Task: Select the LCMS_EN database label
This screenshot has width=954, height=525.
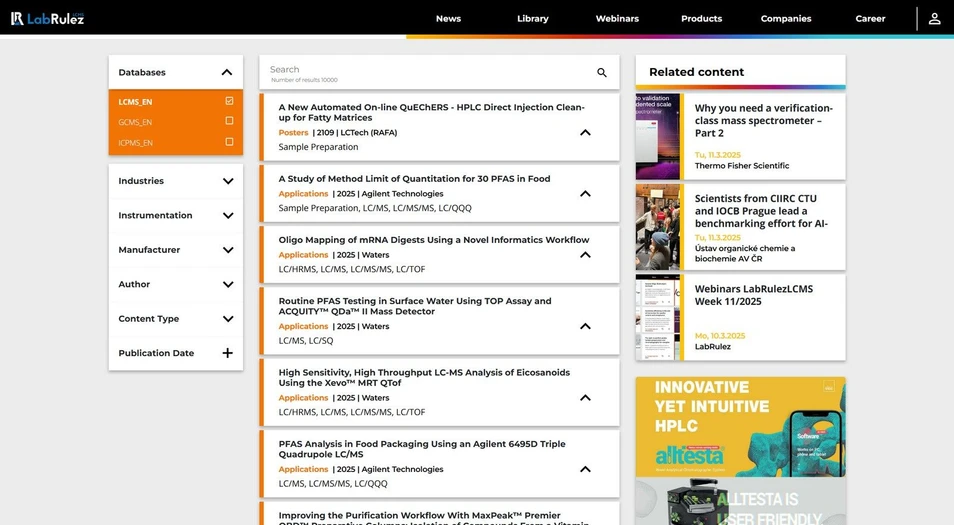Action: click(x=135, y=102)
